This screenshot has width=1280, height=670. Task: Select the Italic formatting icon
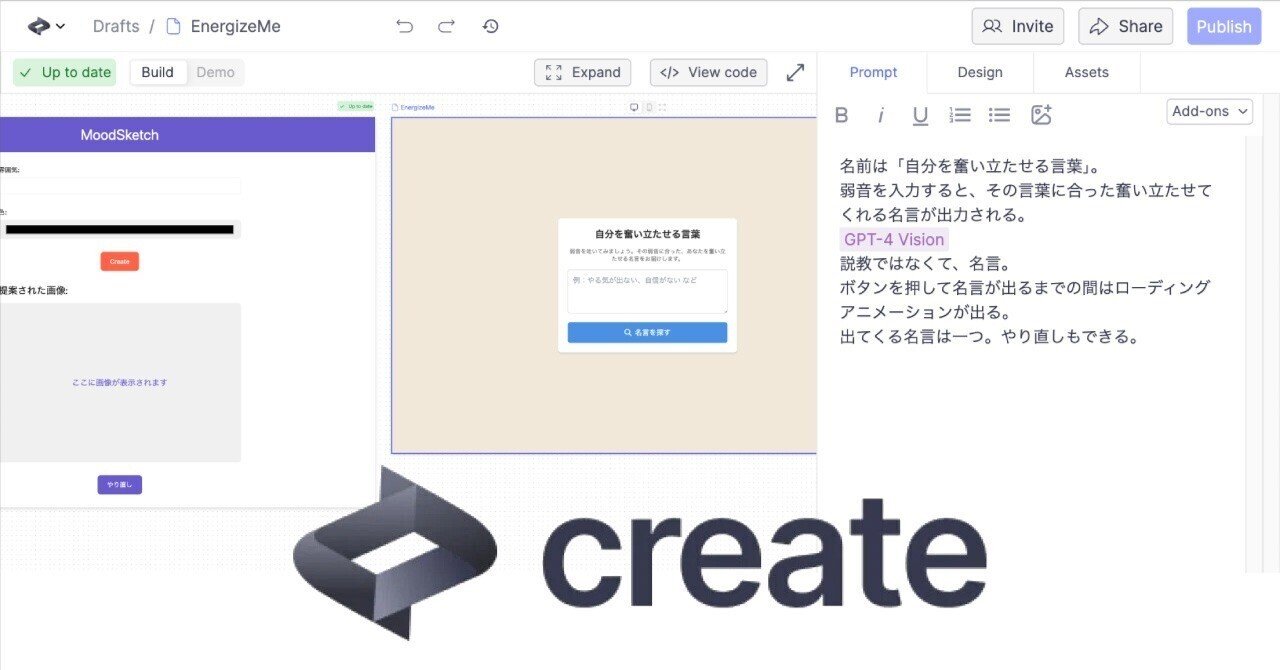tap(880, 114)
